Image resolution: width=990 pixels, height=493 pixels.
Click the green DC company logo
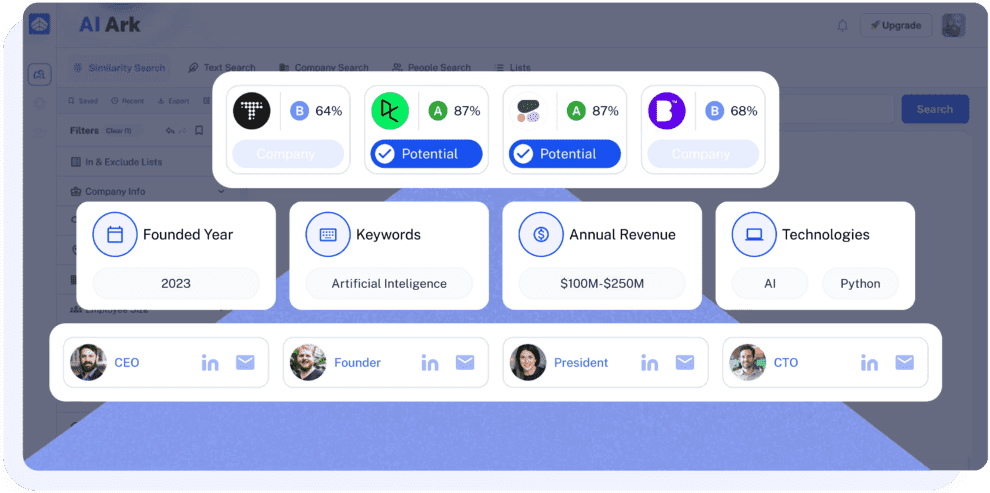[x=390, y=111]
